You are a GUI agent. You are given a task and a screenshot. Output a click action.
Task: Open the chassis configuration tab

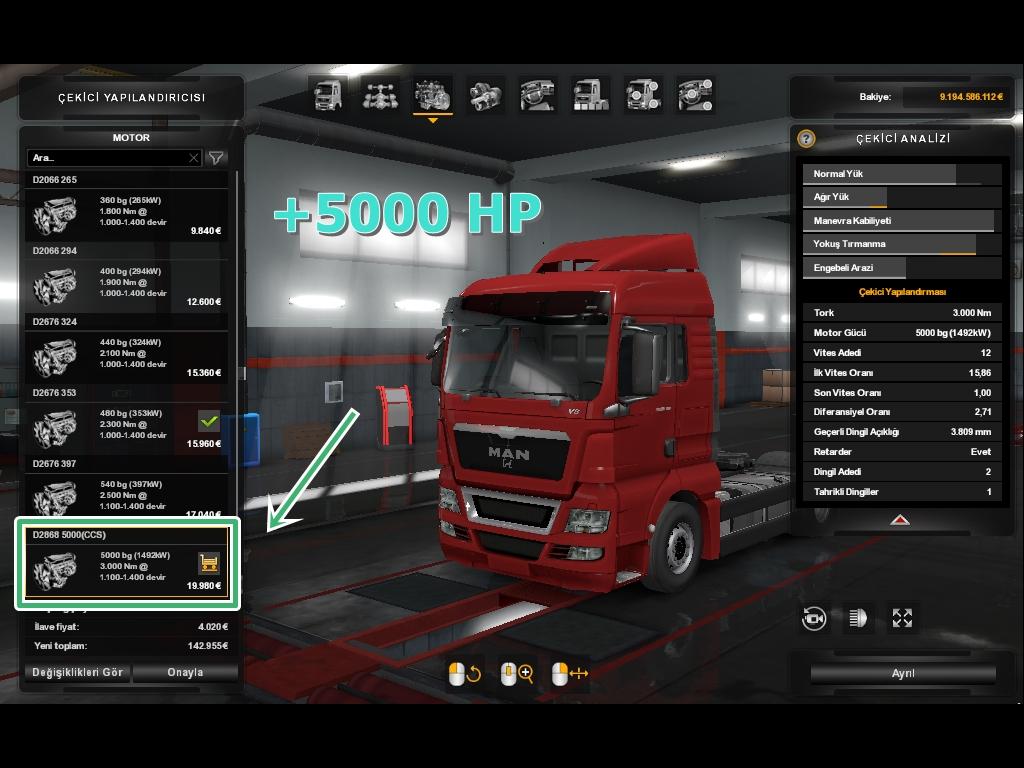pyautogui.click(x=380, y=95)
